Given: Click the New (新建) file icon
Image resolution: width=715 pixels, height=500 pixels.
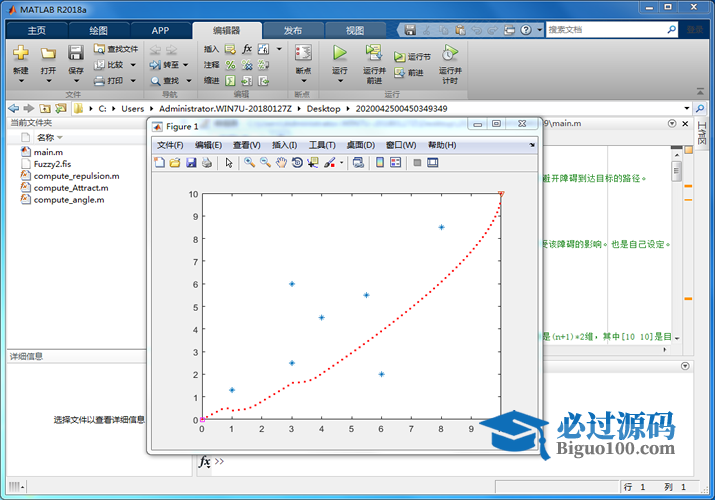Looking at the screenshot, I should [x=21, y=53].
